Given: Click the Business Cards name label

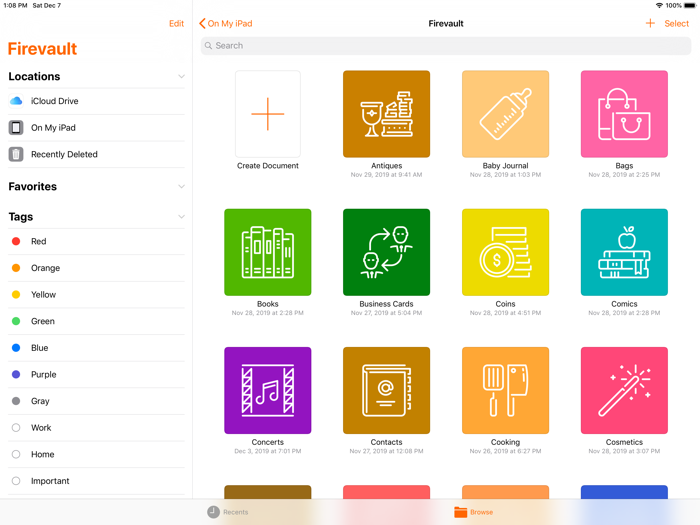Looking at the screenshot, I should tap(386, 304).
